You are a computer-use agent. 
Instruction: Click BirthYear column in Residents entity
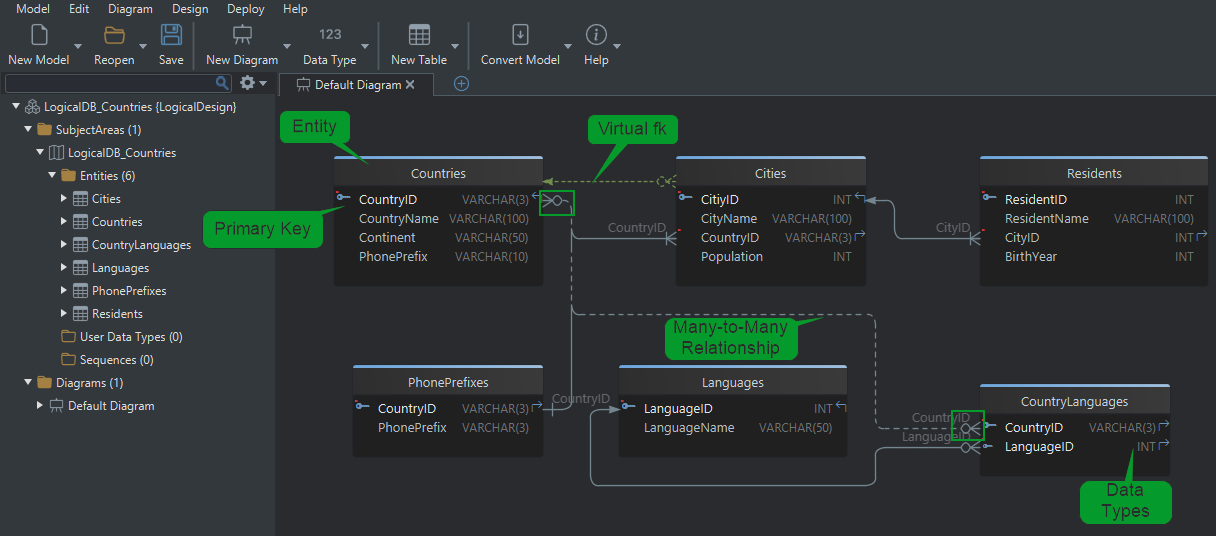[1030, 256]
